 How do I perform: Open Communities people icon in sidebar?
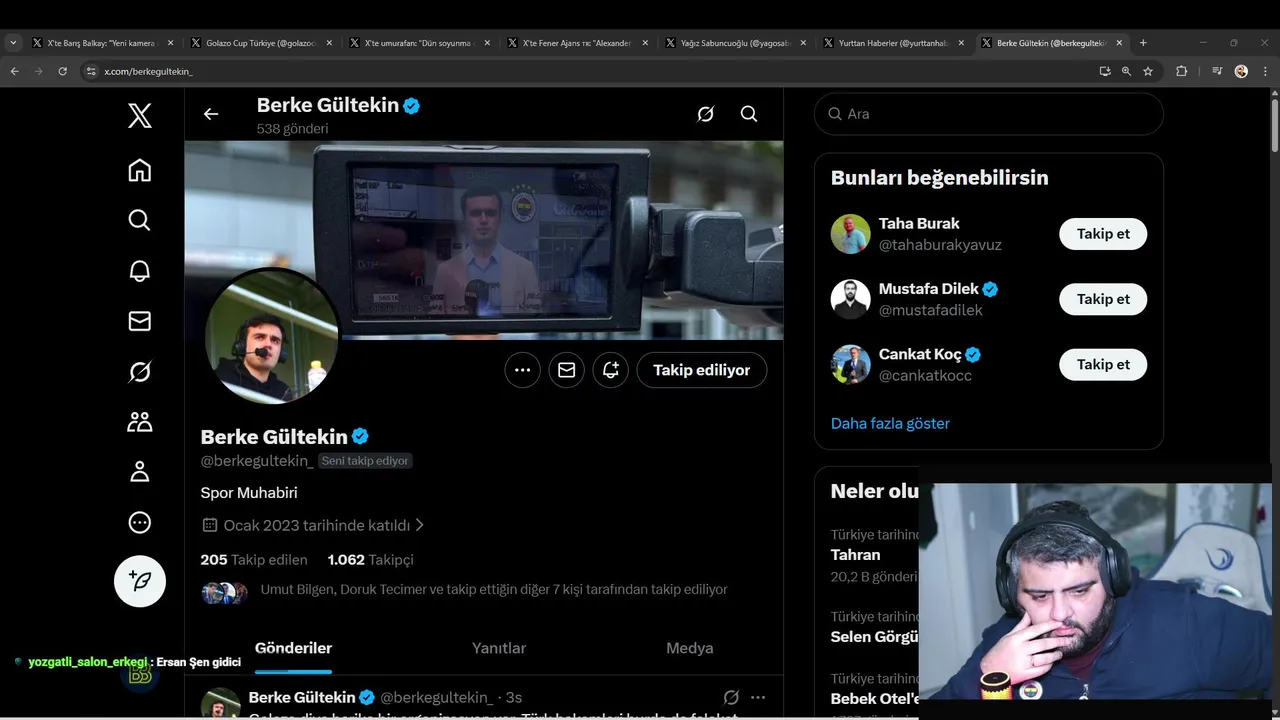coord(140,422)
